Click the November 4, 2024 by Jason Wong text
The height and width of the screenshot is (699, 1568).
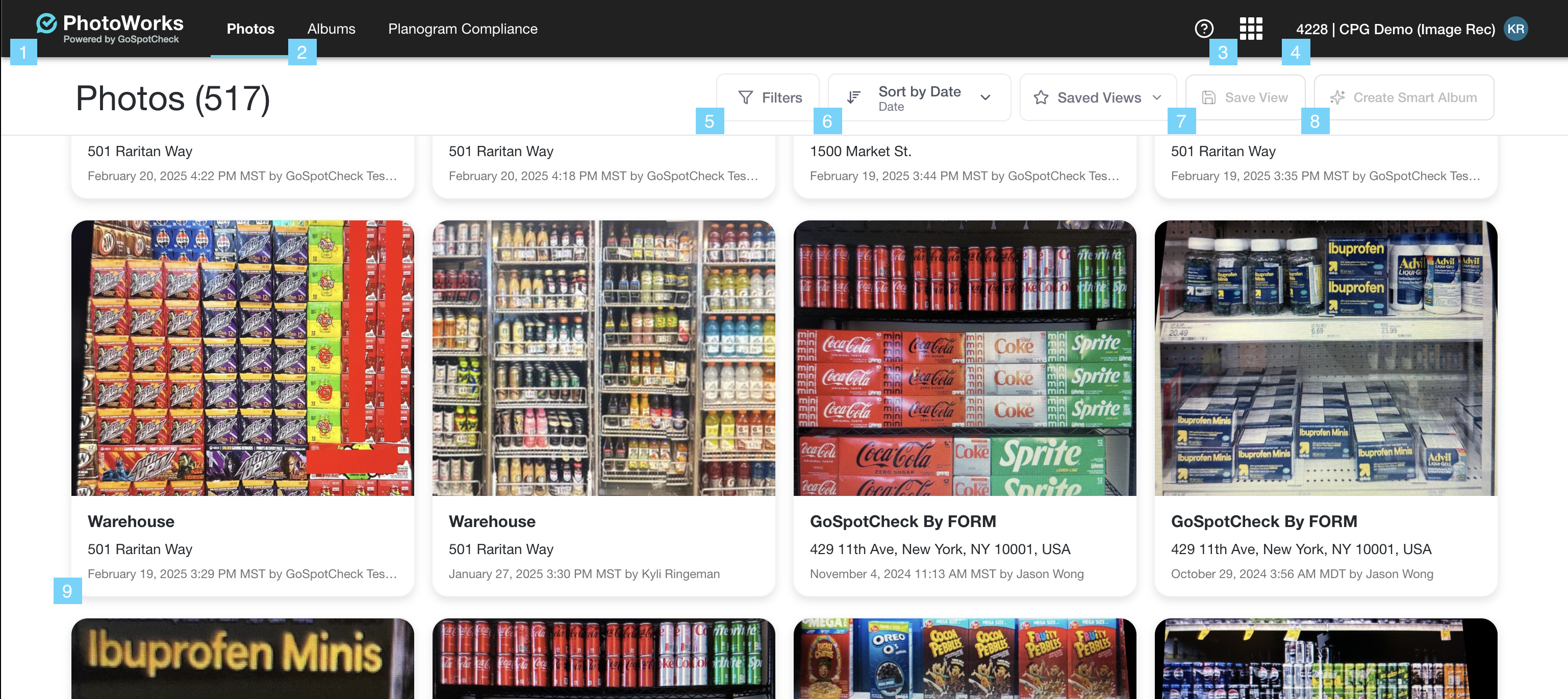pyautogui.click(x=947, y=573)
